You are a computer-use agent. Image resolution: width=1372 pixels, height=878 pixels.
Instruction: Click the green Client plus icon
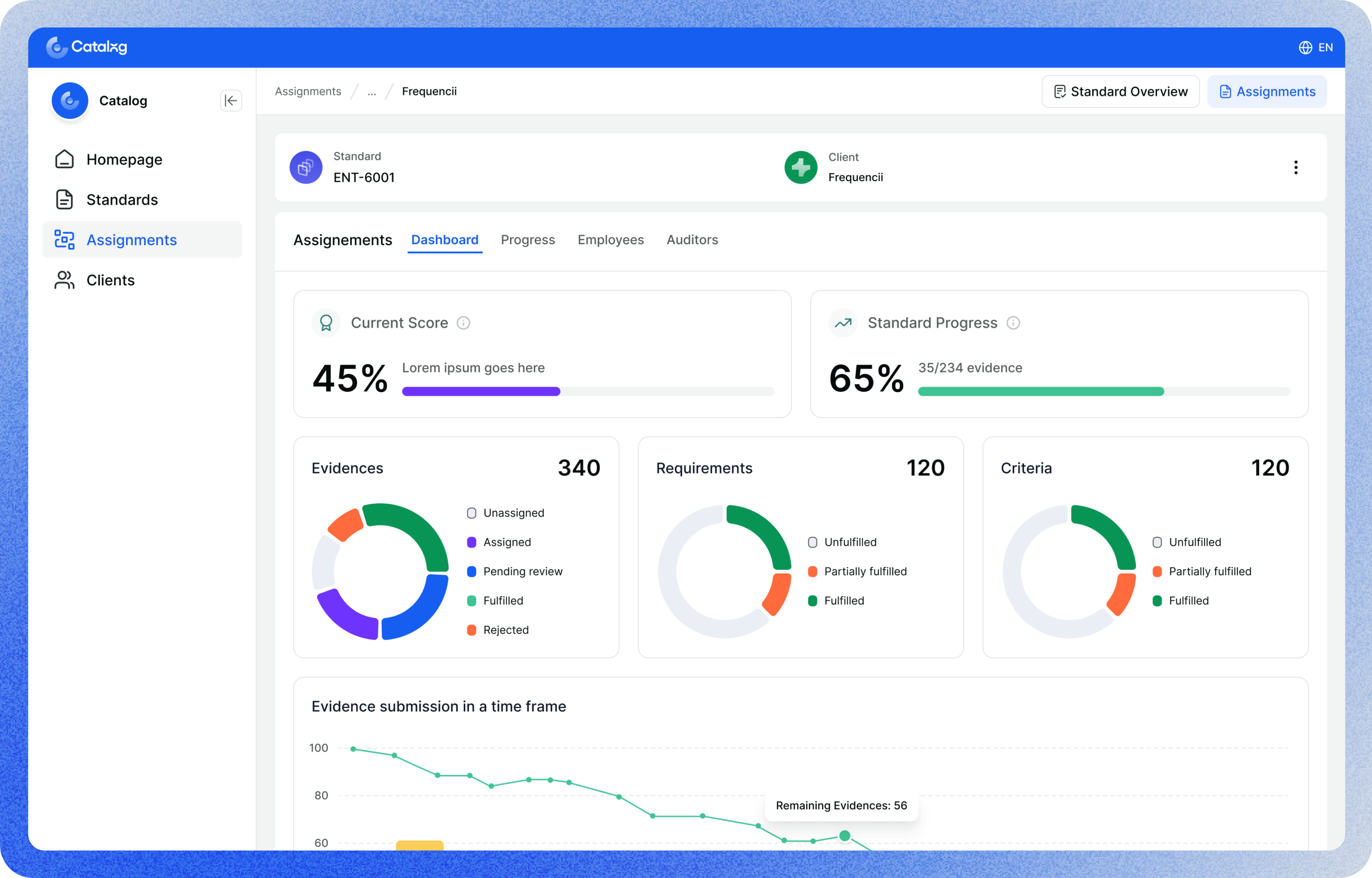pos(801,168)
